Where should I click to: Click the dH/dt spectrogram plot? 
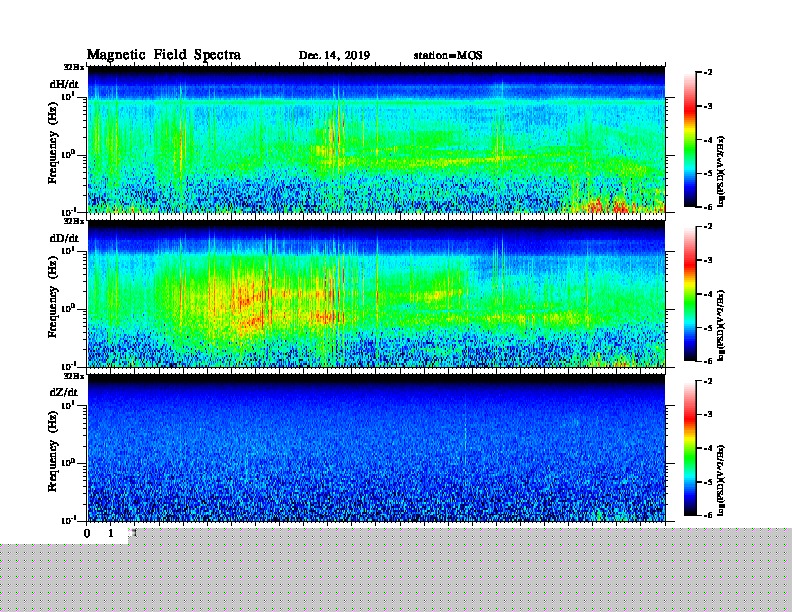pos(376,139)
